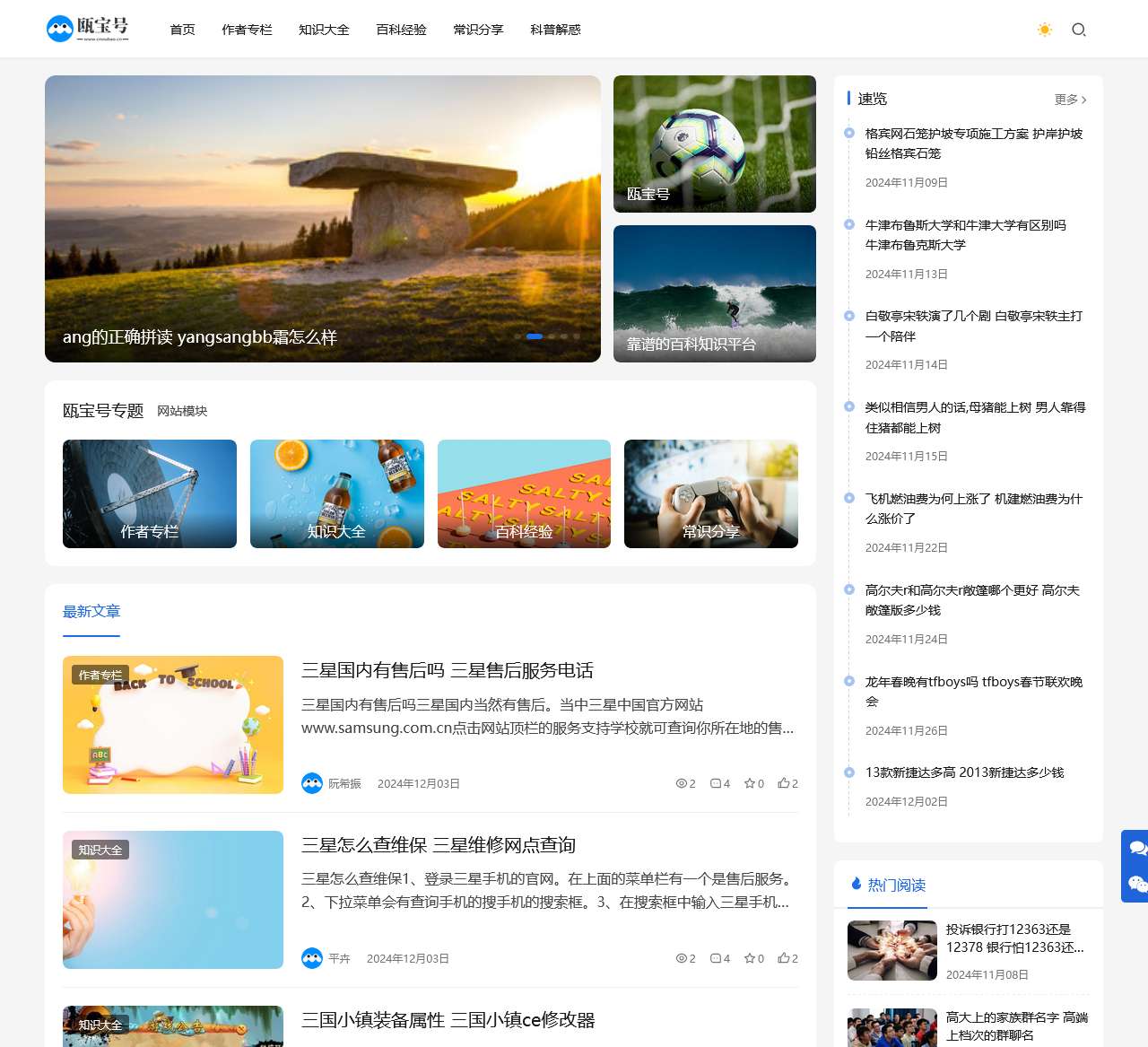Image resolution: width=1148 pixels, height=1047 pixels.
Task: Click the active blue carousel indicator dot
Action: 535,336
